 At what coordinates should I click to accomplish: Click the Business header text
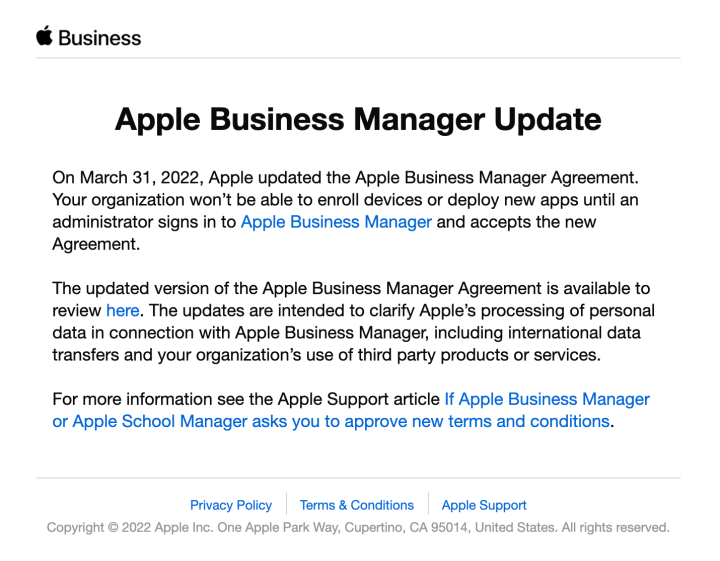pos(100,38)
